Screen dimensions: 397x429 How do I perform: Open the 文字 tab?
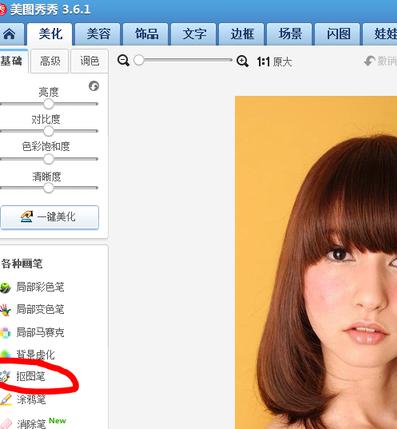click(x=194, y=34)
